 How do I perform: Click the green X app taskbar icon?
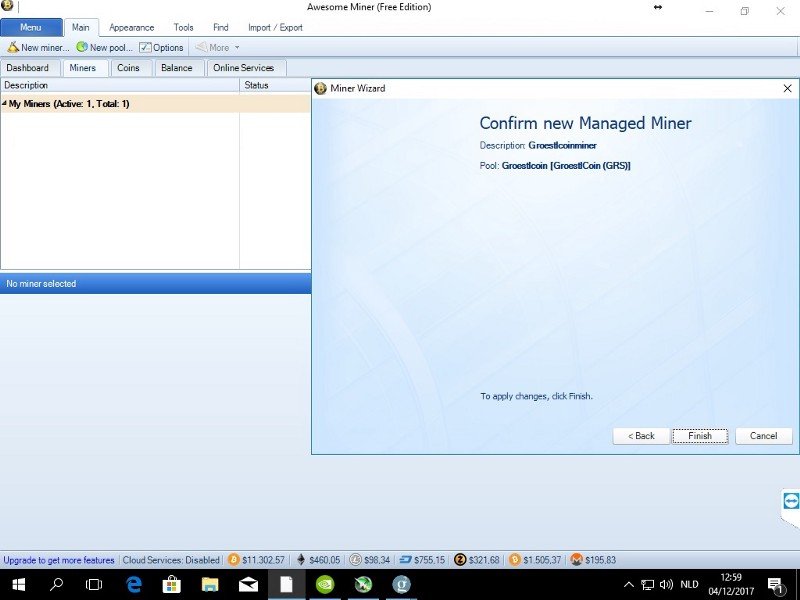point(363,584)
